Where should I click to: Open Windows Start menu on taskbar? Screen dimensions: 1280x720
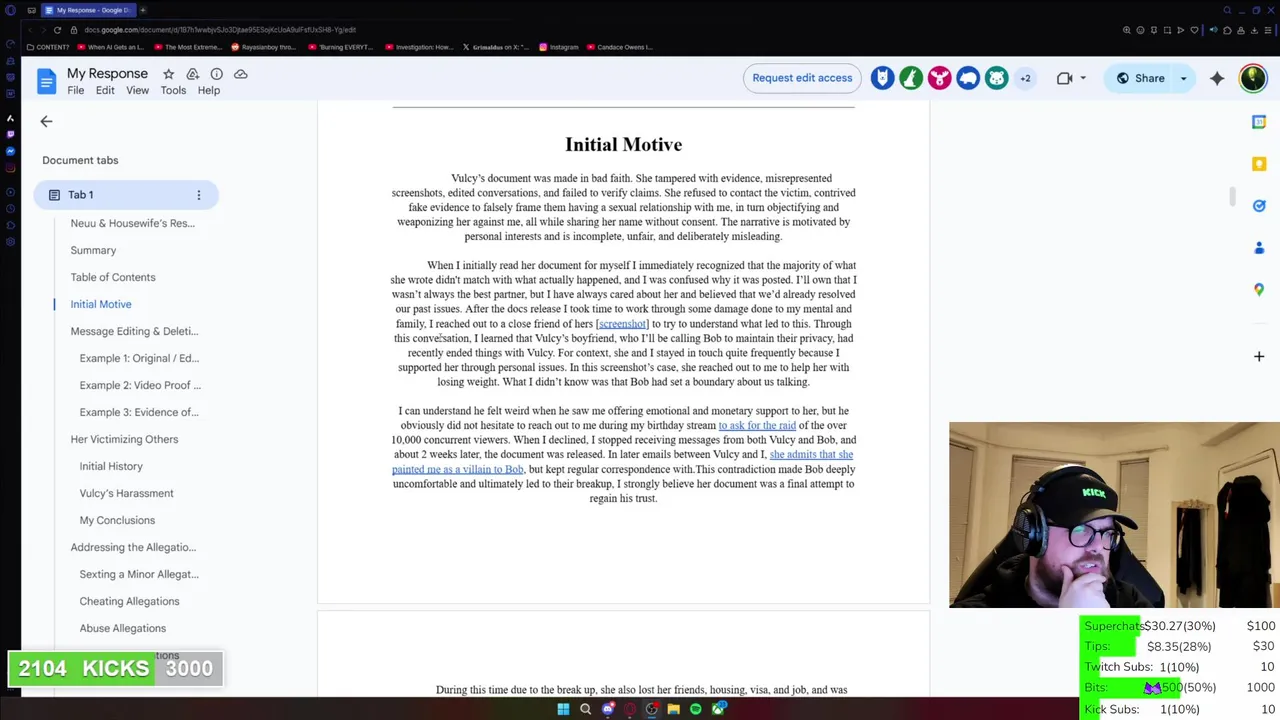click(x=563, y=709)
